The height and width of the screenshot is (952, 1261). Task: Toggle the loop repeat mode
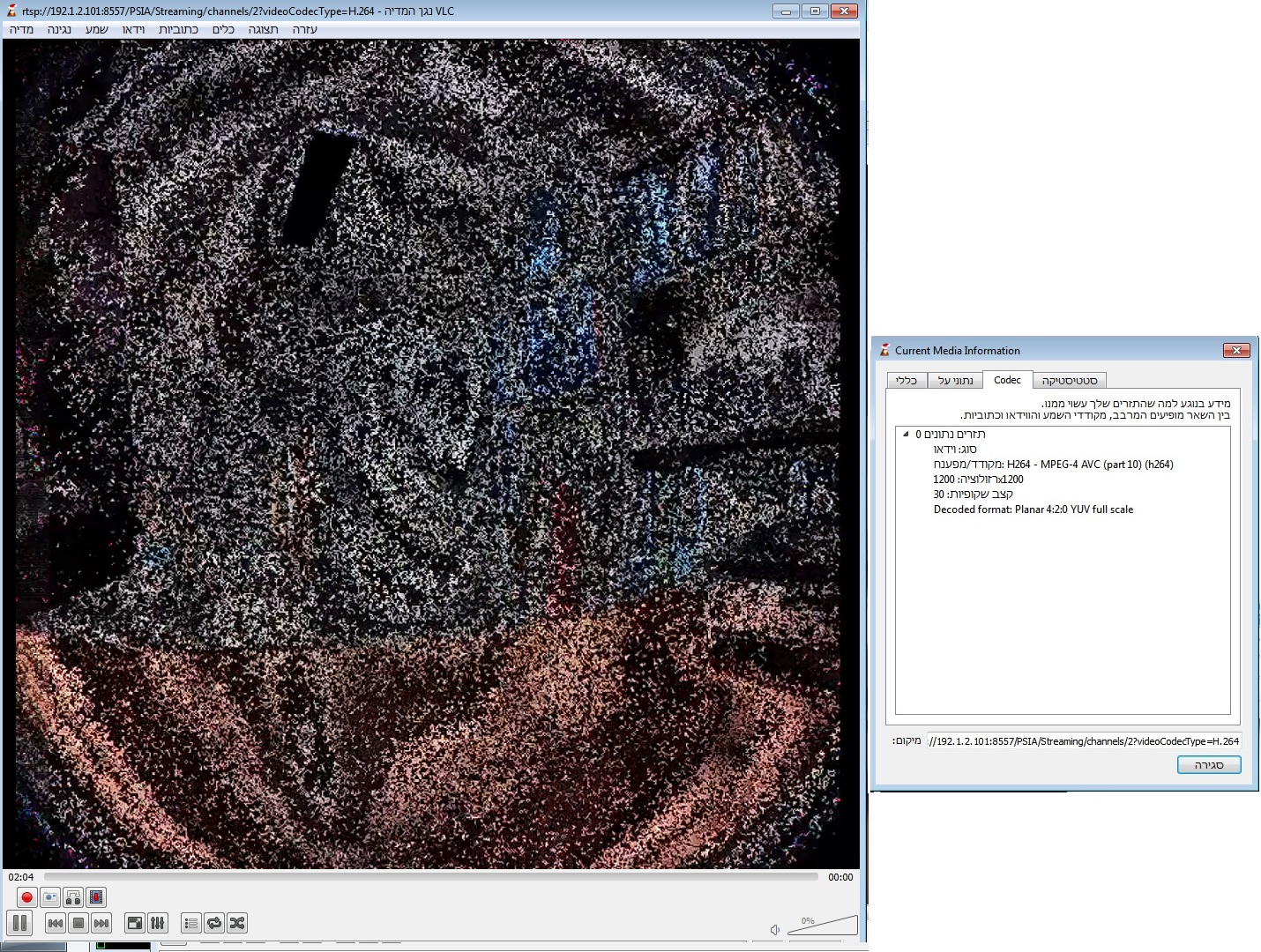[214, 923]
